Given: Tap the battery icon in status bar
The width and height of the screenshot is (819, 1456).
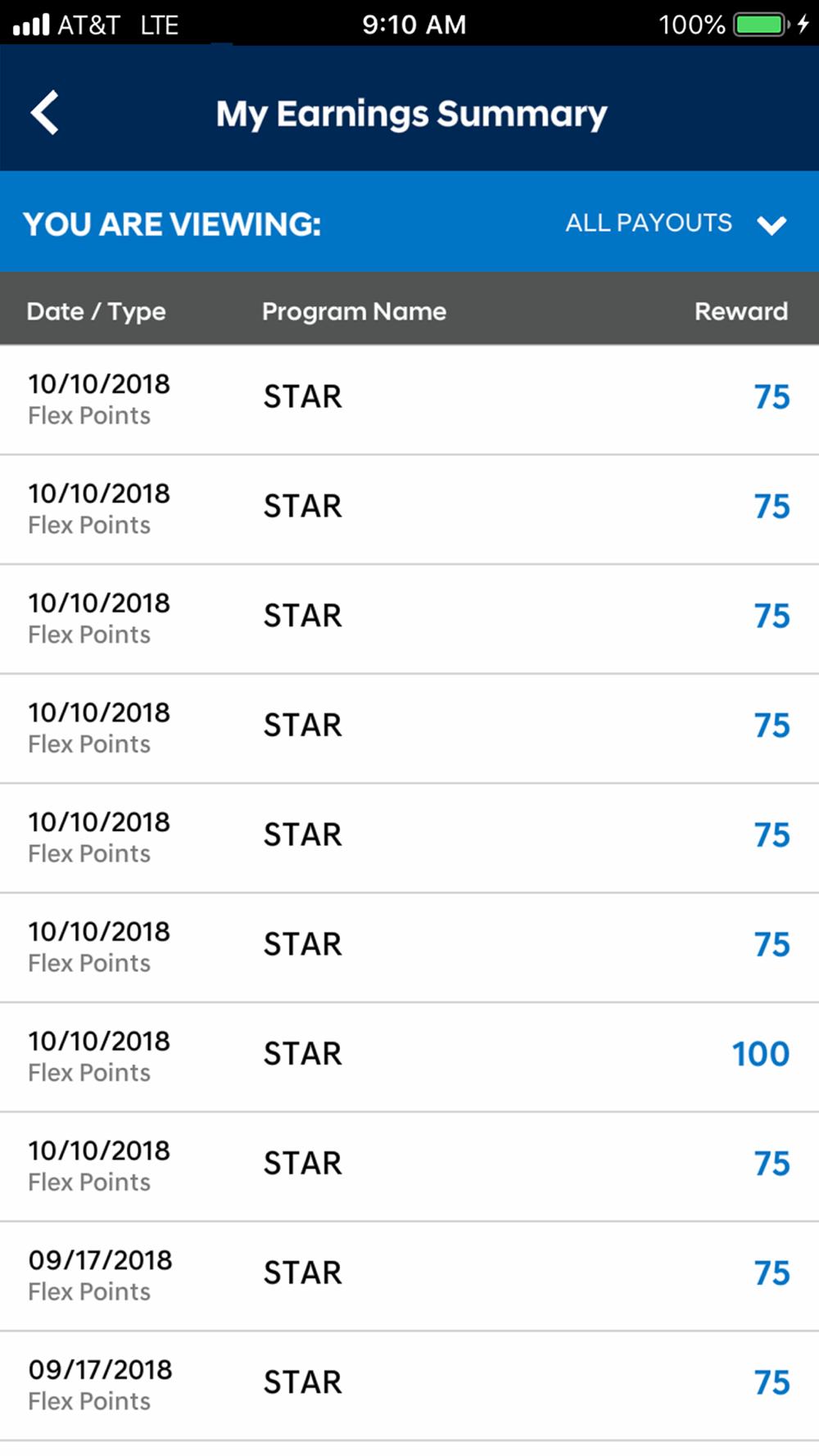Looking at the screenshot, I should coord(761,25).
